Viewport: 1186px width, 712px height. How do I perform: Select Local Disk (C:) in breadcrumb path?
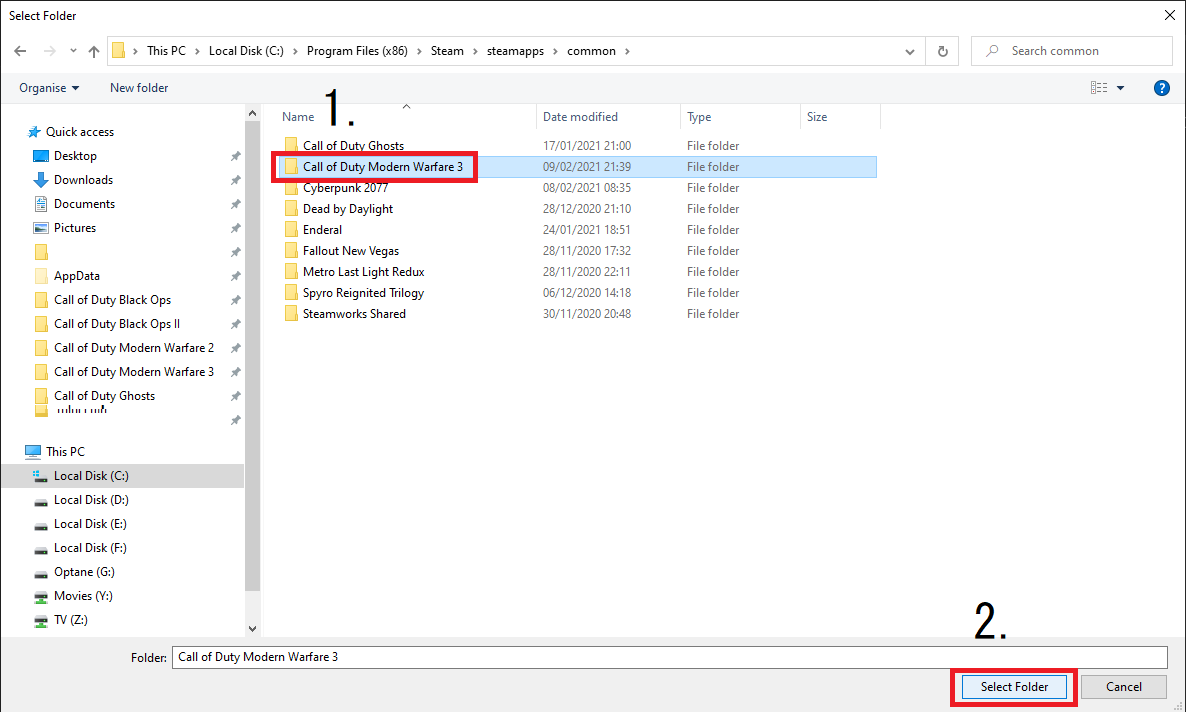click(246, 51)
